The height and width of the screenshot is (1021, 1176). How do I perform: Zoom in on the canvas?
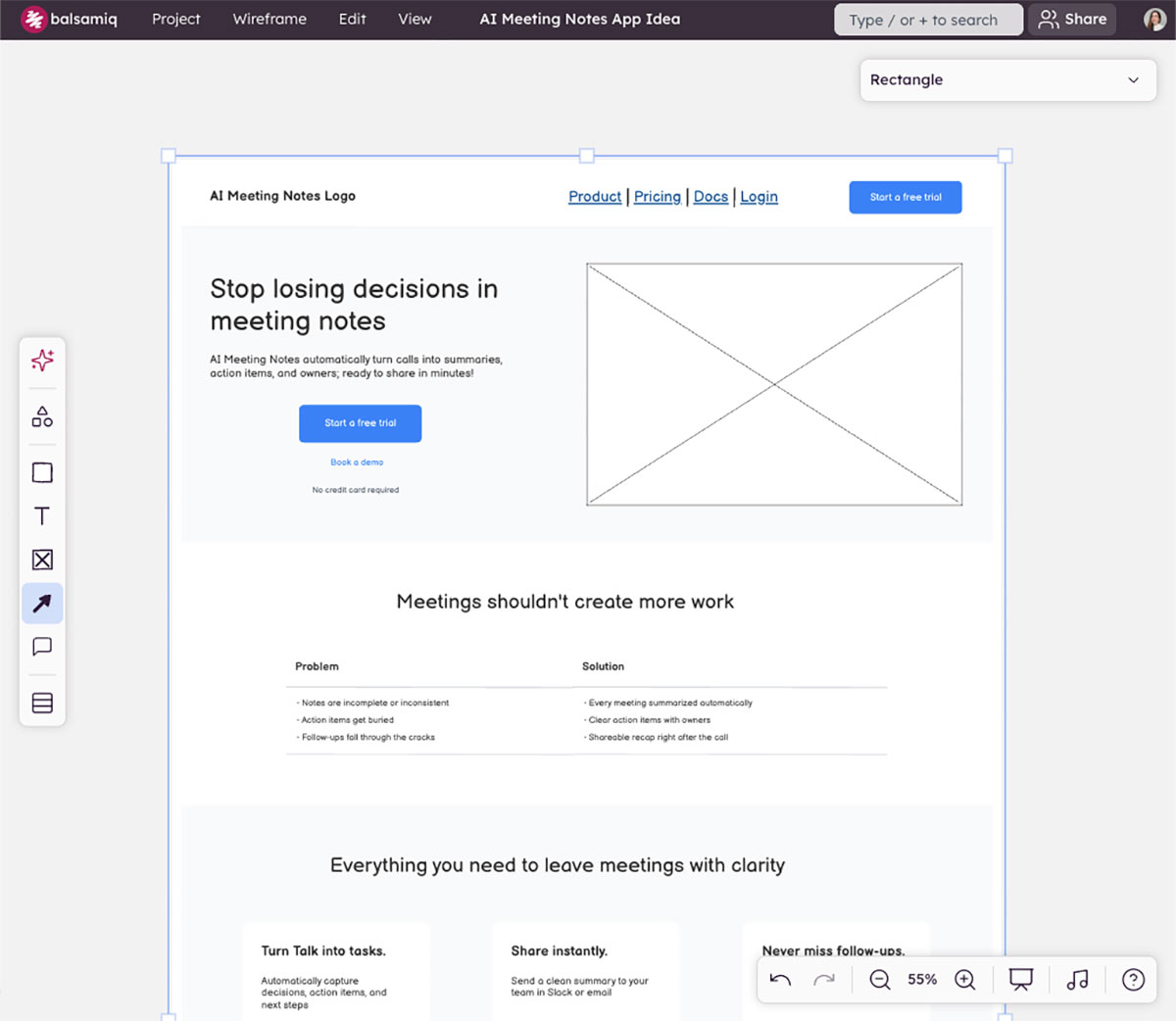coord(964,979)
